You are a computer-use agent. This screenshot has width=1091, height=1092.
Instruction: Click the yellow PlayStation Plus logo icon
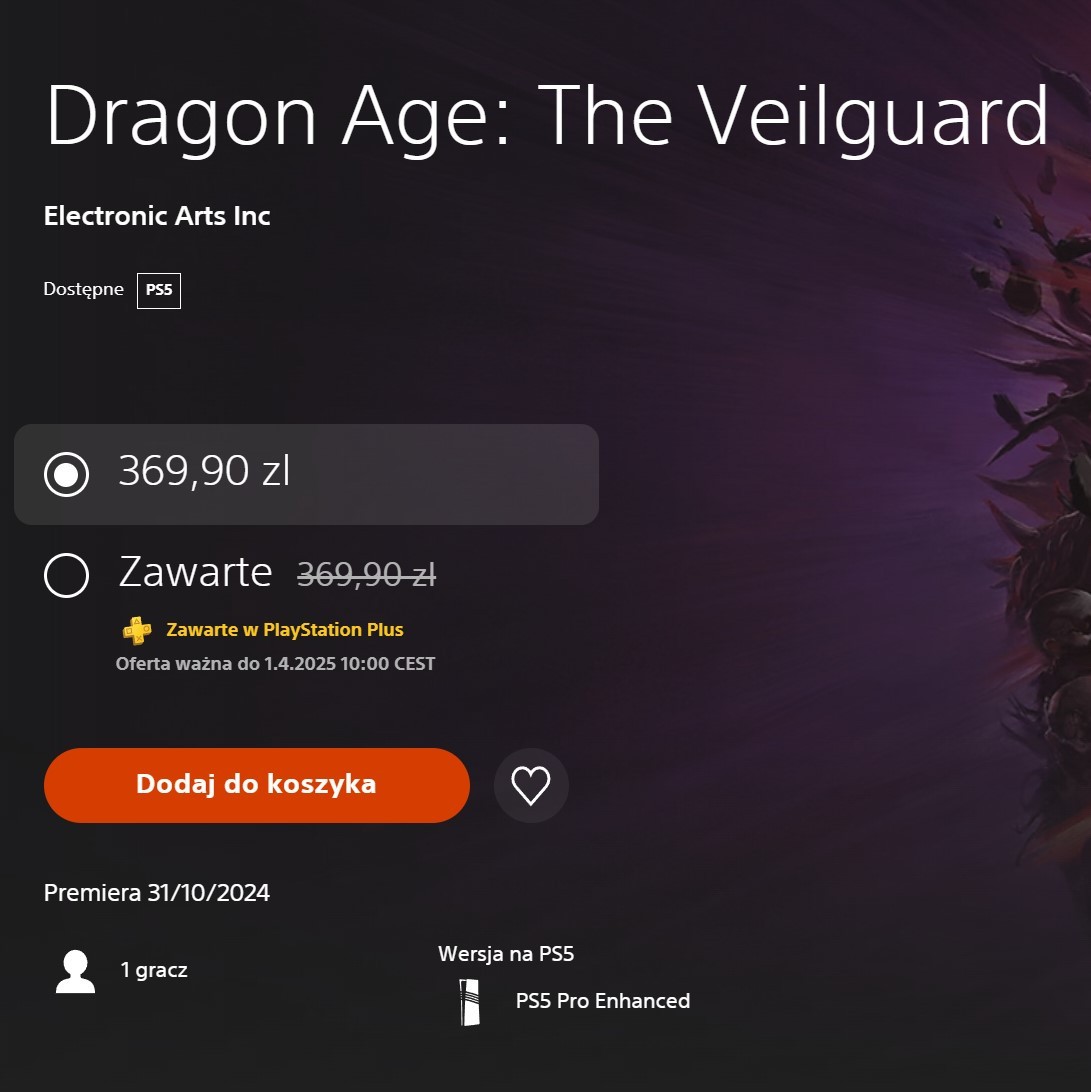coord(137,630)
